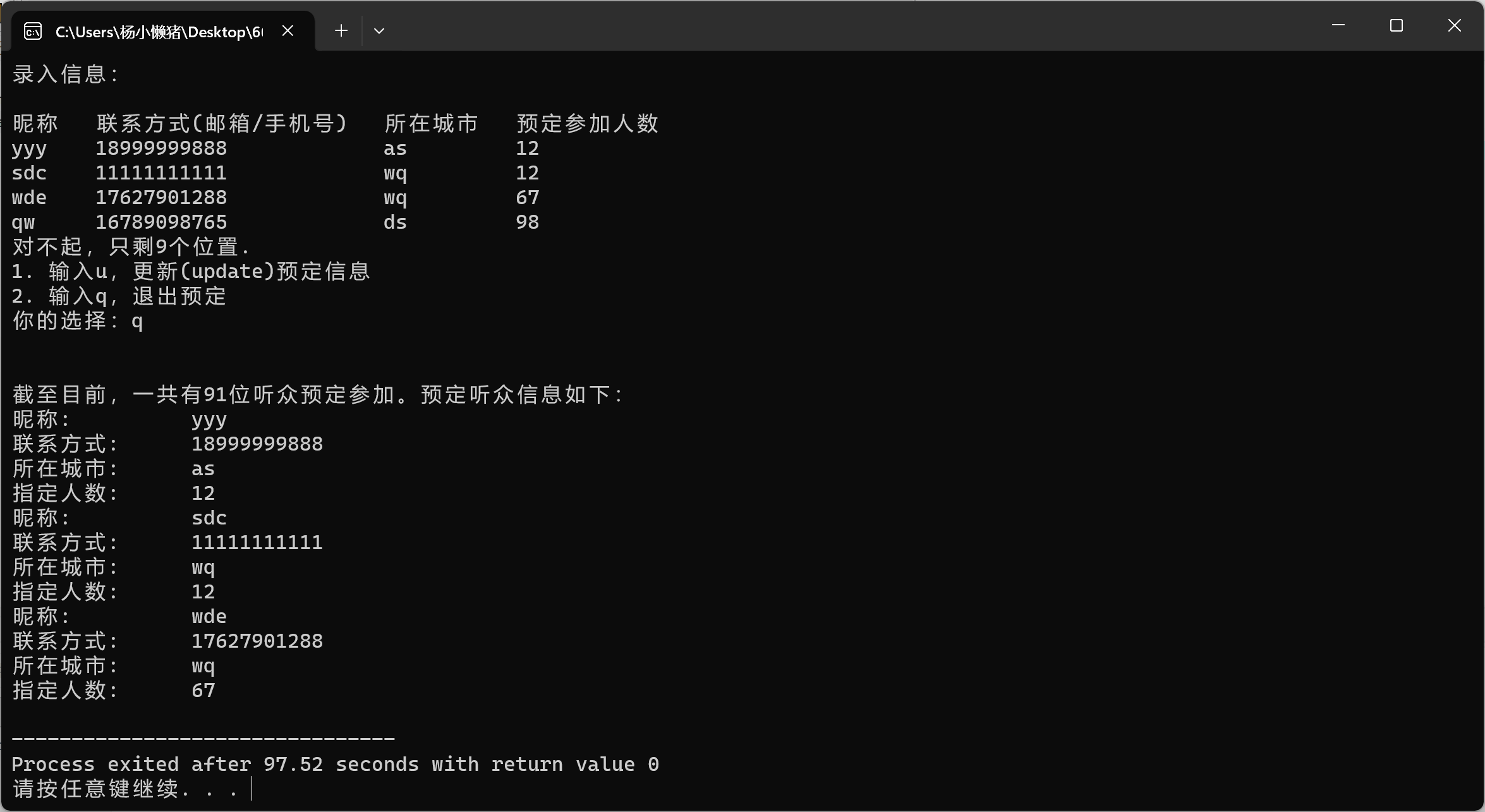
Task: Click the 'Process exited after 97.52 seconds' line
Action: pos(335,765)
